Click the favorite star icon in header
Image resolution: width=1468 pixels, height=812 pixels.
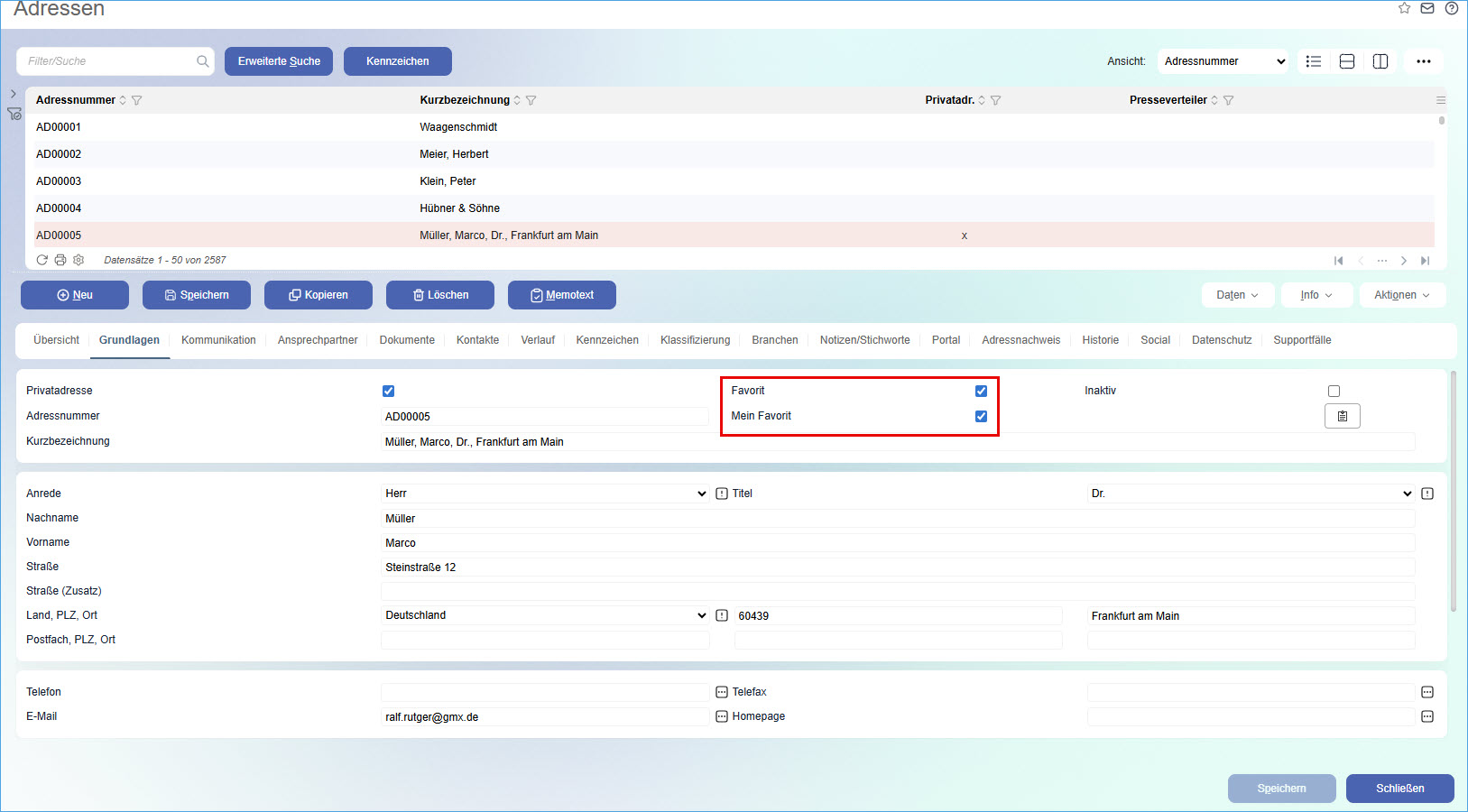pos(1404,8)
